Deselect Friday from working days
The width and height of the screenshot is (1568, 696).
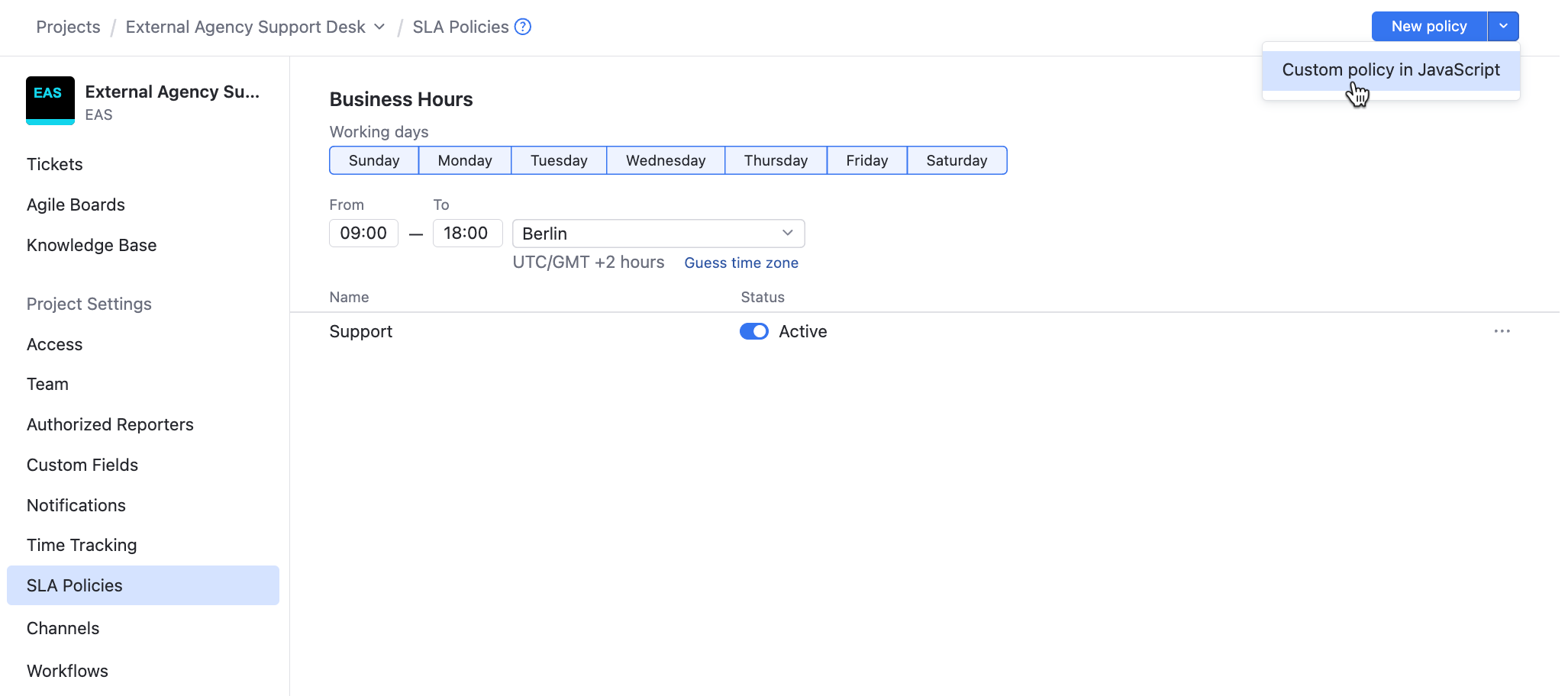click(x=866, y=160)
